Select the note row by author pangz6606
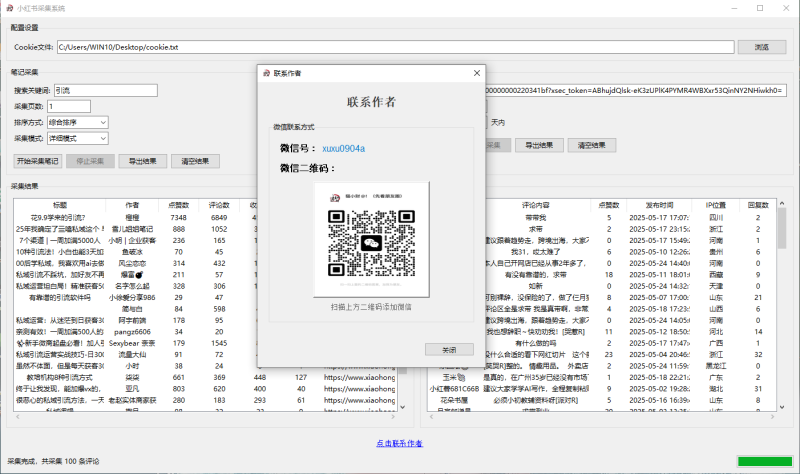The image size is (800, 474). [x=132, y=332]
